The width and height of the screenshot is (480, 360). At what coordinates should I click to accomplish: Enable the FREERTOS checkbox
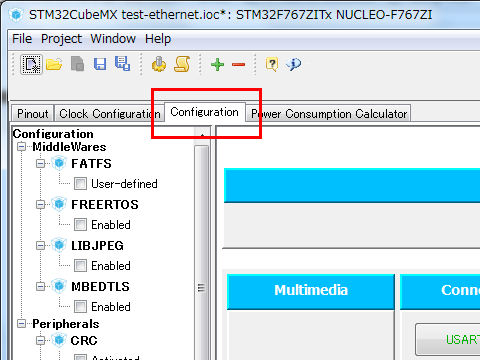pyautogui.click(x=80, y=225)
